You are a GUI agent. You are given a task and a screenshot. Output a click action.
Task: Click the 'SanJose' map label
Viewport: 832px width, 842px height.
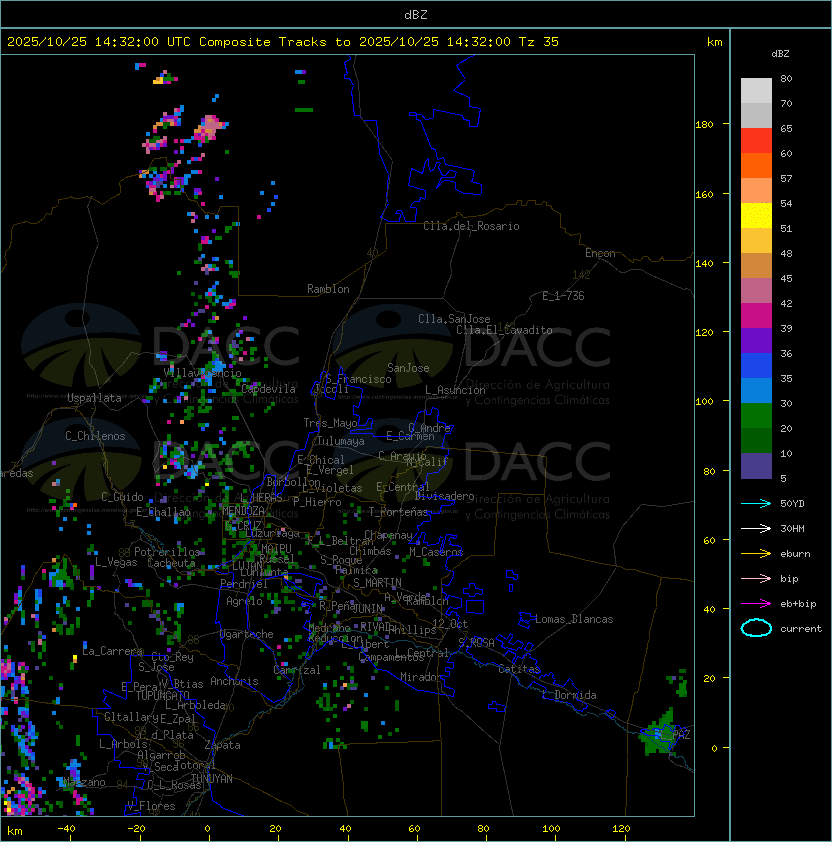point(408,368)
